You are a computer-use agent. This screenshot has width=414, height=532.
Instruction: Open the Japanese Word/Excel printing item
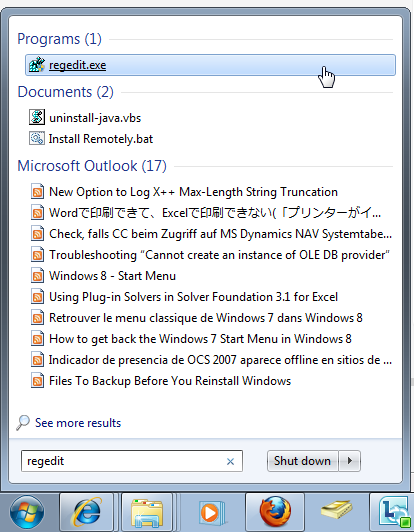(x=215, y=213)
